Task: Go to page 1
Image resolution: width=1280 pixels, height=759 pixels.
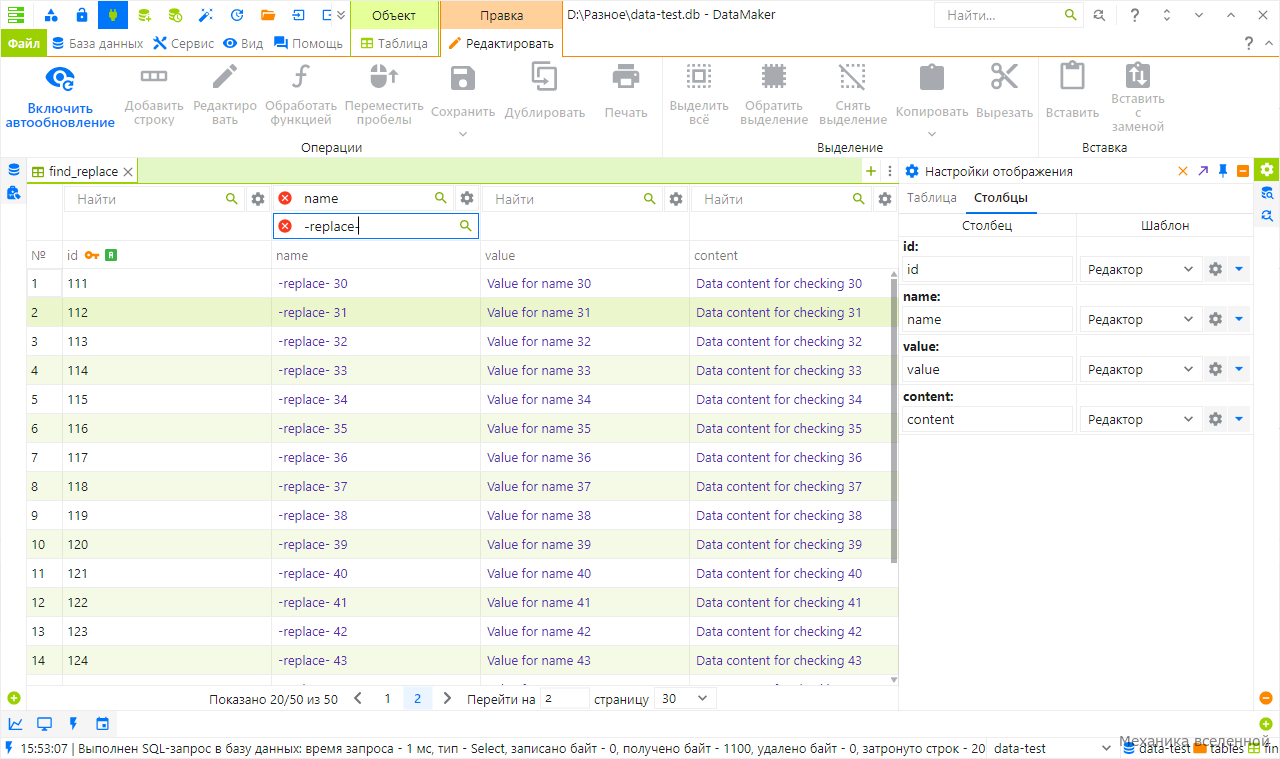Action: 388,698
